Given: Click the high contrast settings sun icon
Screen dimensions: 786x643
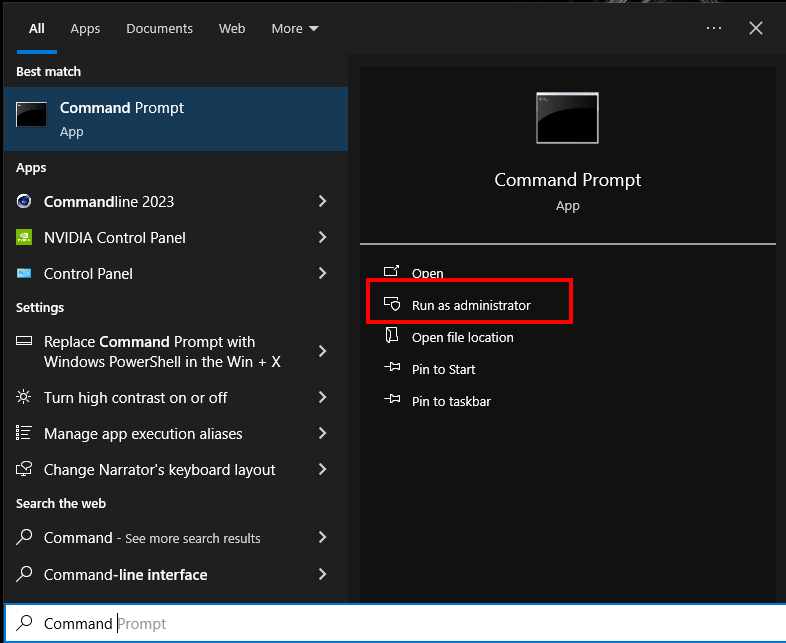Looking at the screenshot, I should (x=24, y=398).
